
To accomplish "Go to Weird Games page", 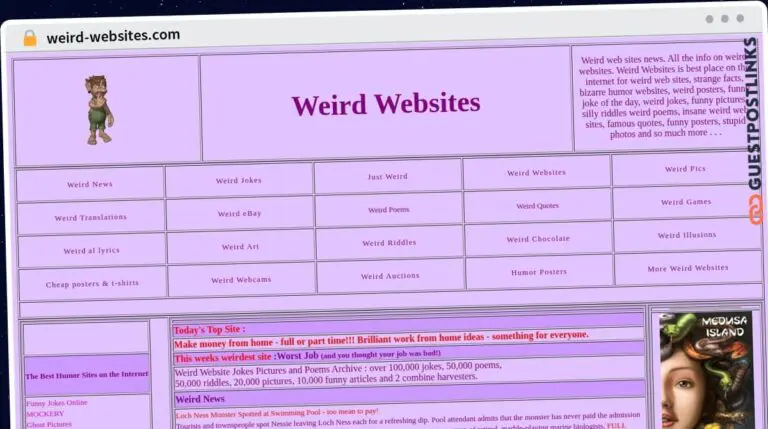I will click(x=686, y=202).
